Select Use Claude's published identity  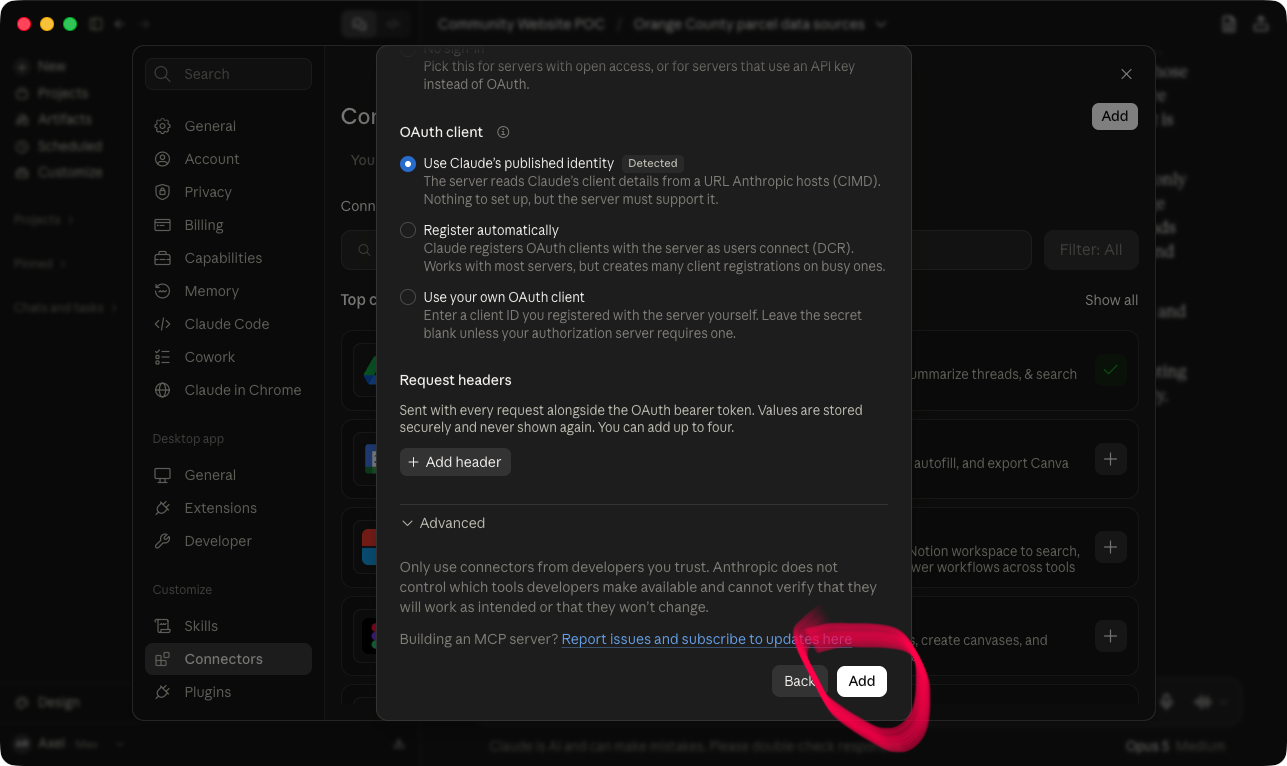coord(408,164)
